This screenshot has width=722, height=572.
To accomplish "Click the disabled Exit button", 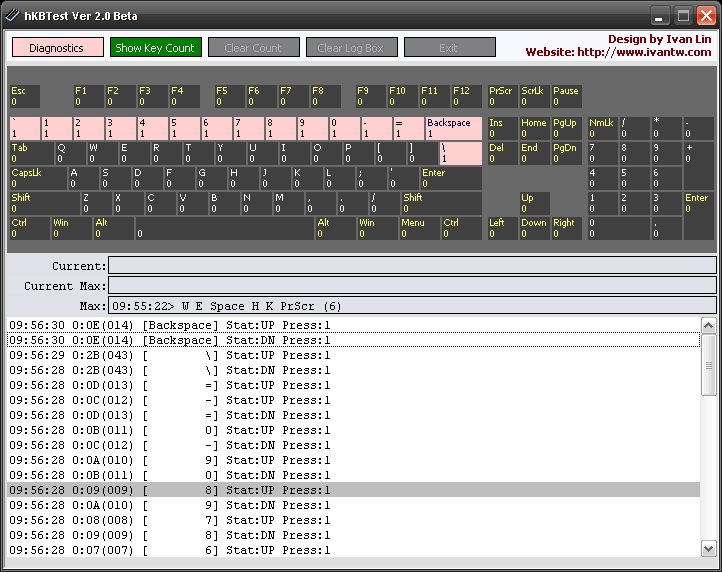I will [449, 48].
